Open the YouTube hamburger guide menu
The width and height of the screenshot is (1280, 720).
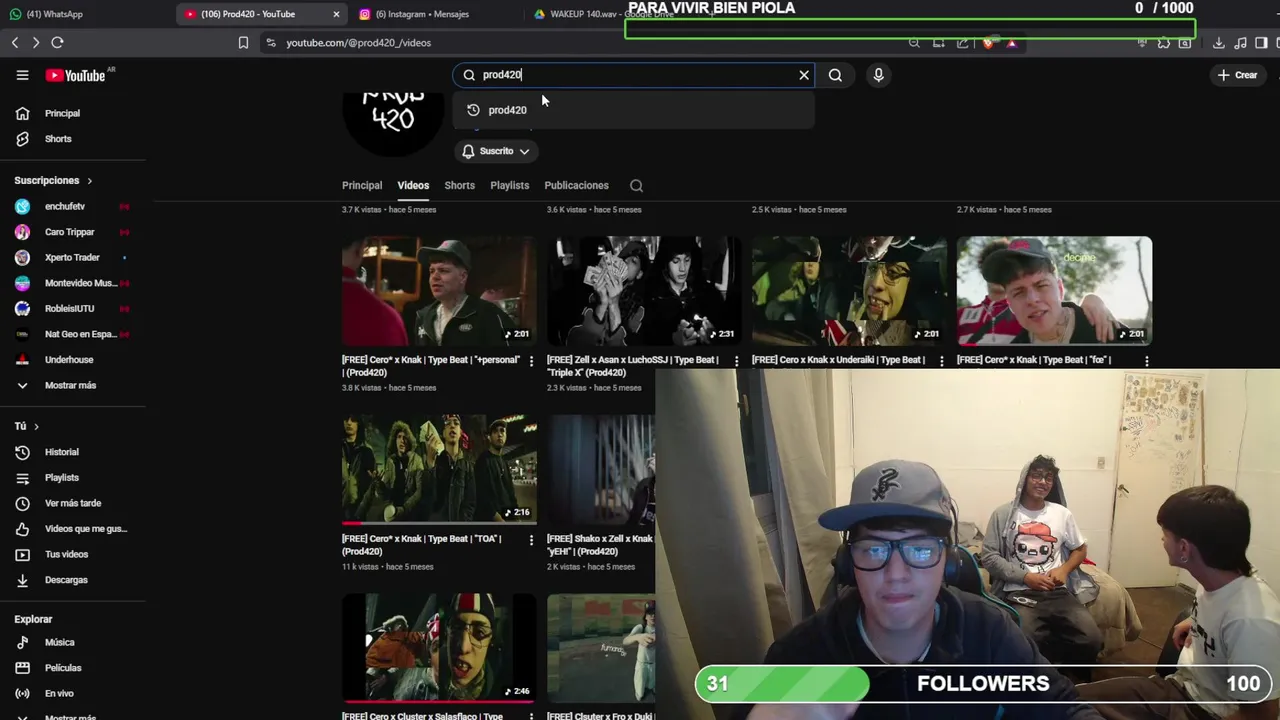click(x=22, y=75)
